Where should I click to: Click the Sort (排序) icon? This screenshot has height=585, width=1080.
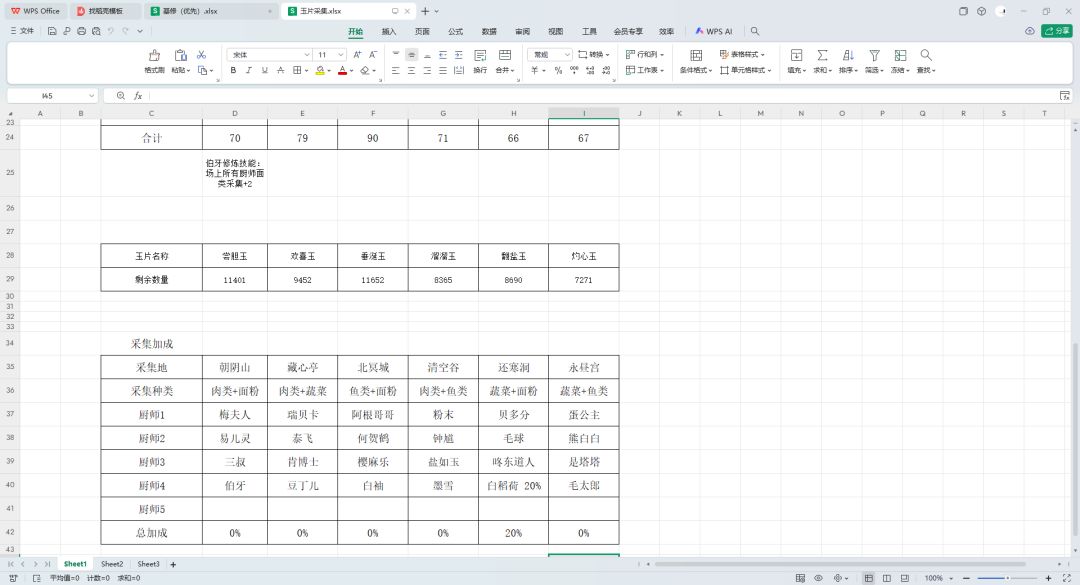[848, 55]
